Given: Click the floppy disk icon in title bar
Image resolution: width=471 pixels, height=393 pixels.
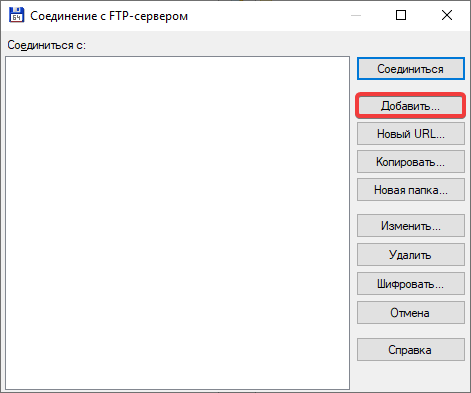Looking at the screenshot, I should 16,15.
